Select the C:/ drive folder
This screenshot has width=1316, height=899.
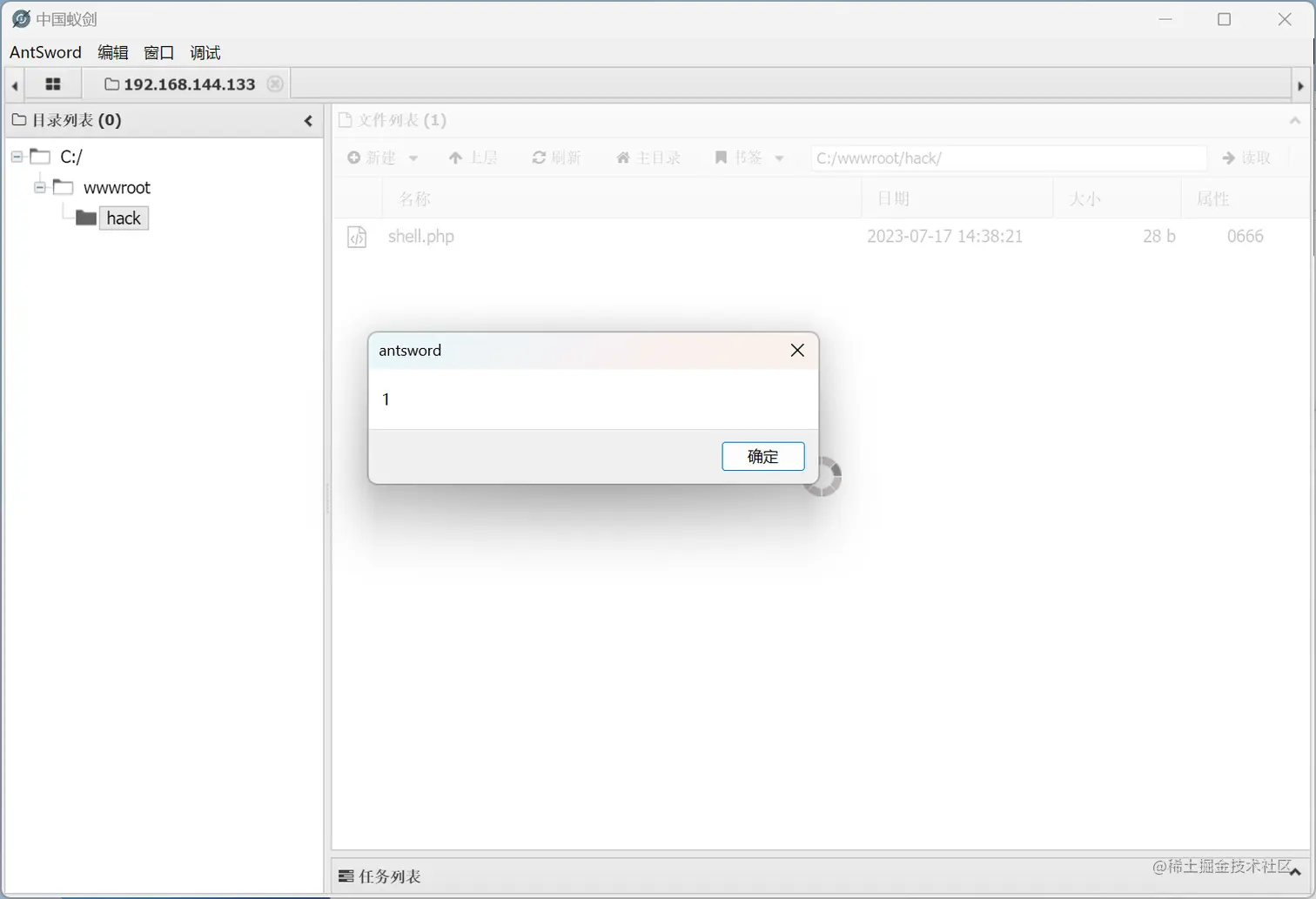click(x=70, y=157)
